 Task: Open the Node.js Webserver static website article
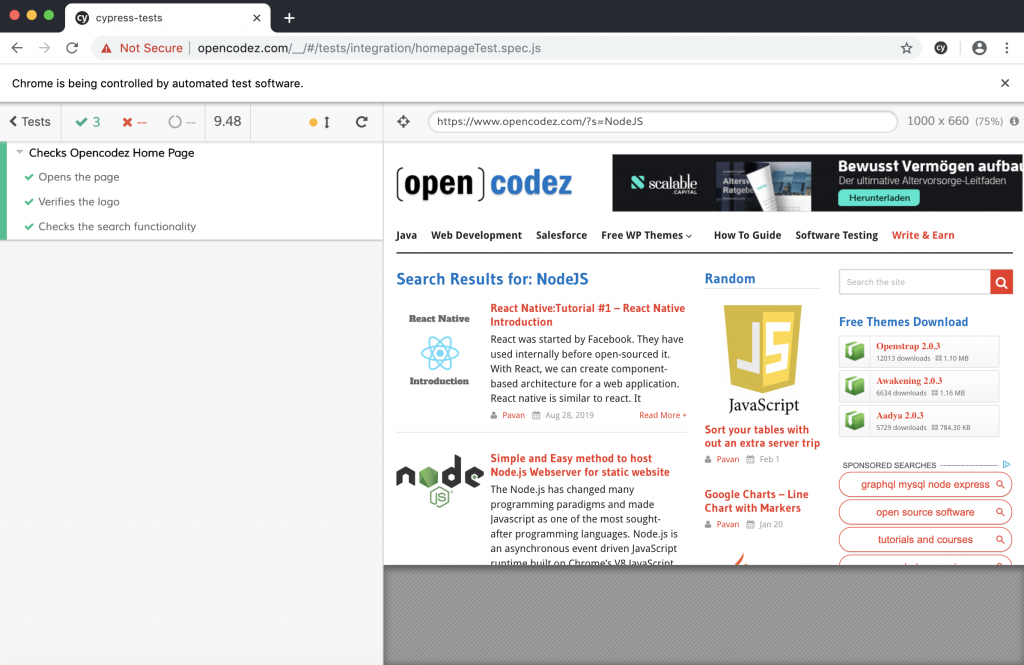point(579,465)
